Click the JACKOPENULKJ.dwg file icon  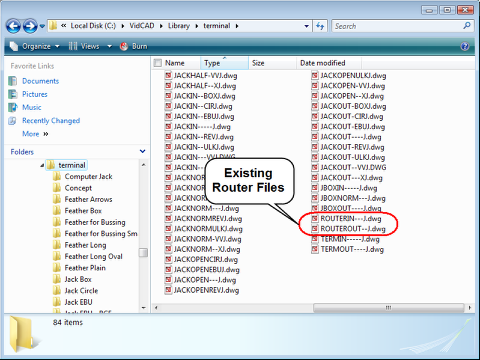coord(315,76)
